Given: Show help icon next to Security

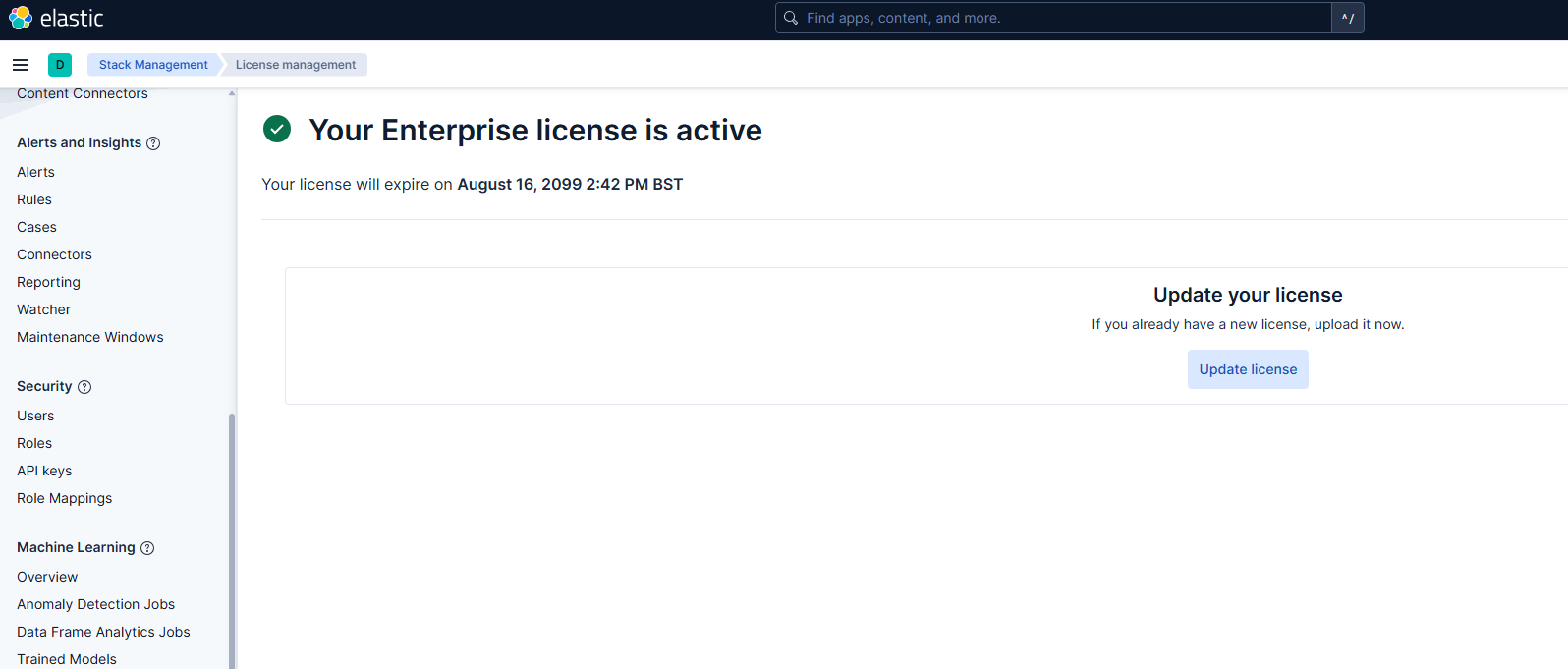Looking at the screenshot, I should 84,387.
